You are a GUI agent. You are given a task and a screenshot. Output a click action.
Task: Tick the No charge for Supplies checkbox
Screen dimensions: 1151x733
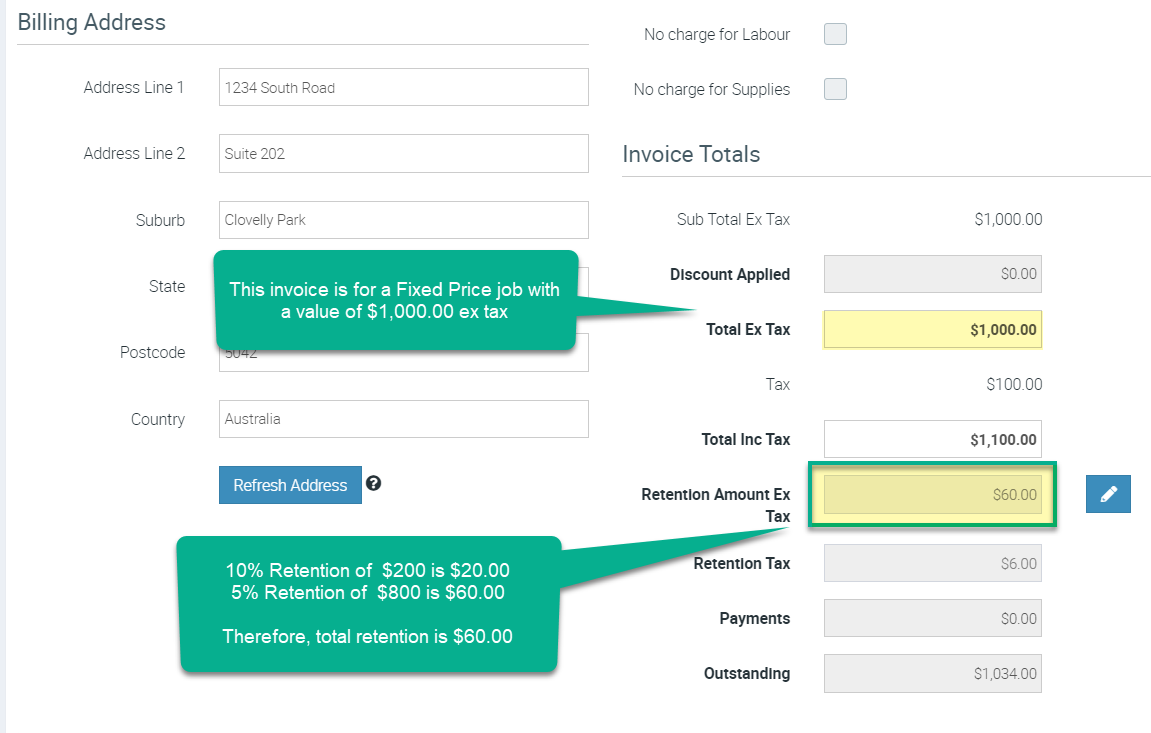click(835, 89)
